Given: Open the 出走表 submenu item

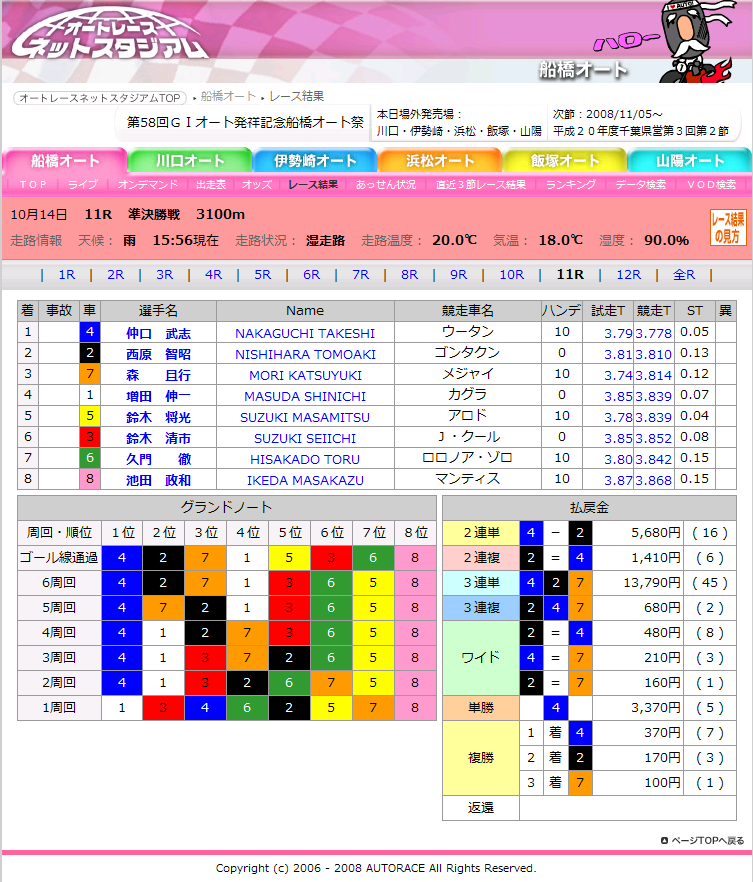Looking at the screenshot, I should click(211, 184).
